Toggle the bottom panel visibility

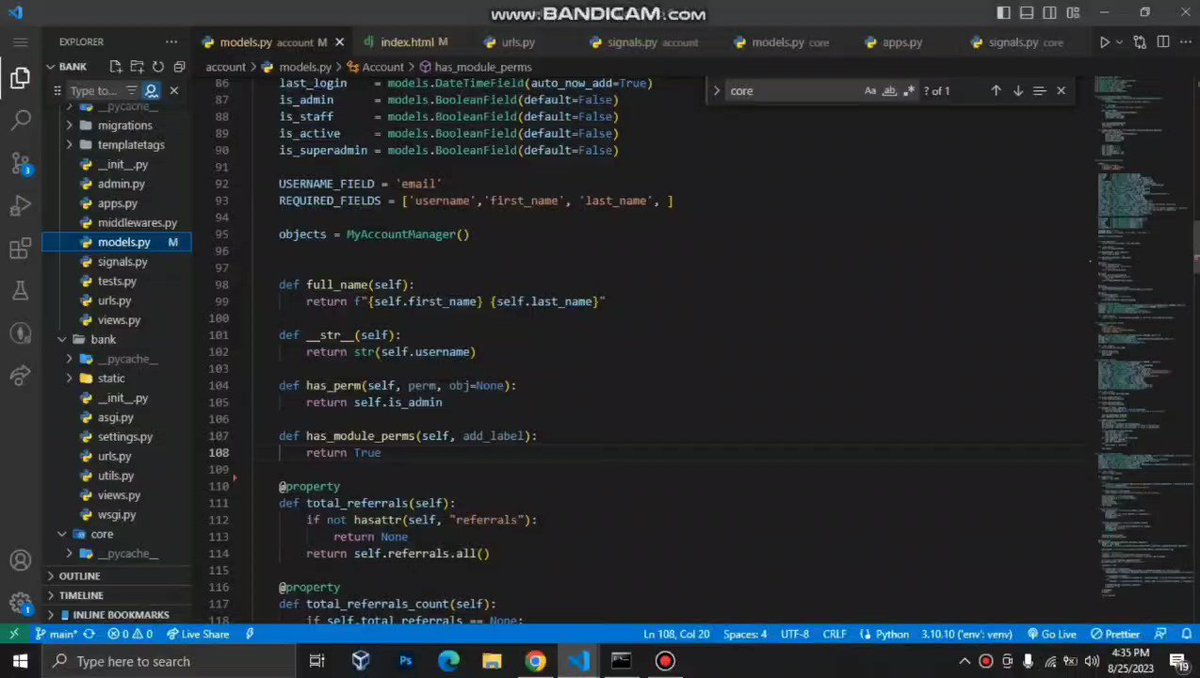coord(1025,13)
